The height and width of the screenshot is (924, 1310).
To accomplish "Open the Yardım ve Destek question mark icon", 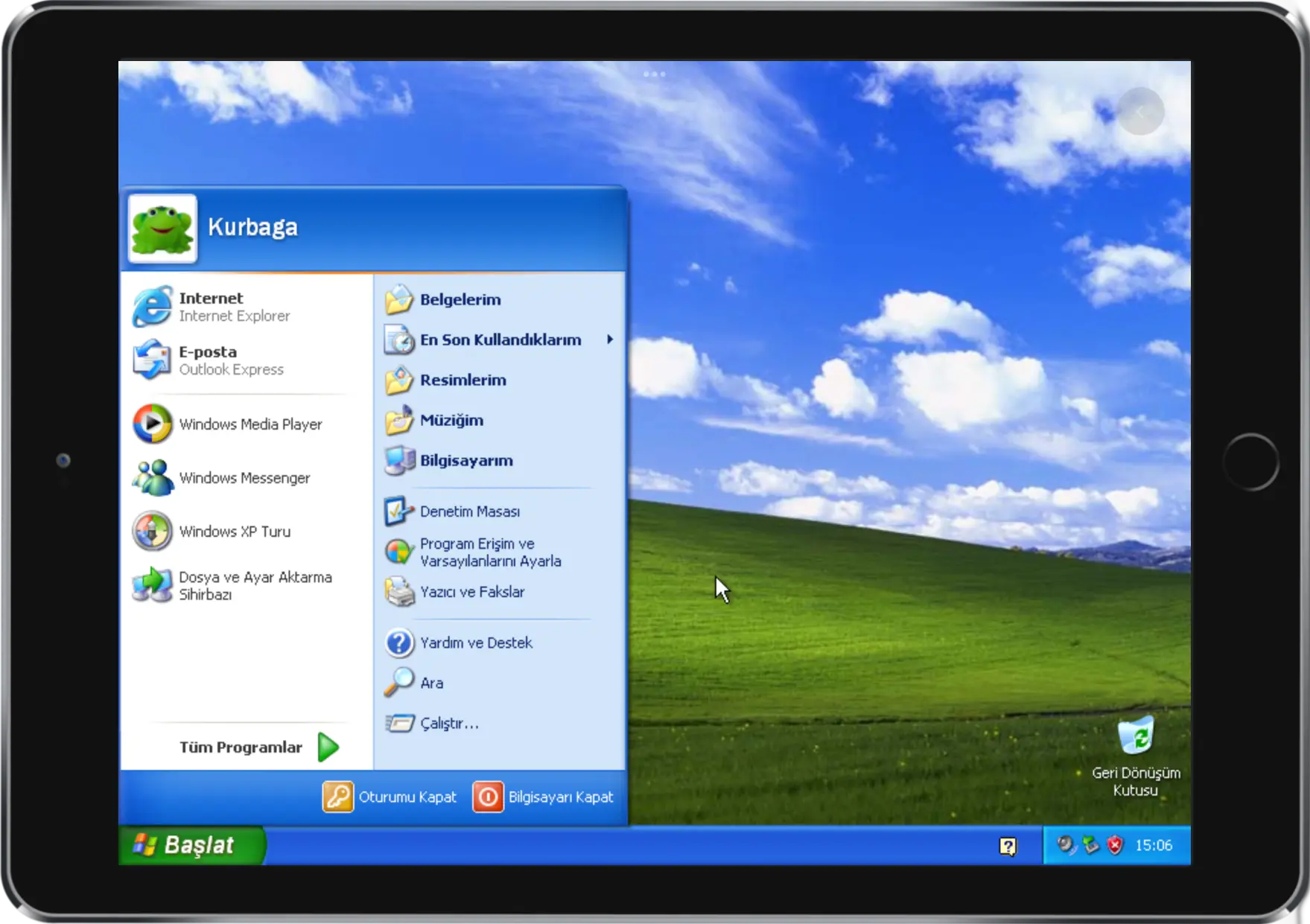I will click(399, 643).
